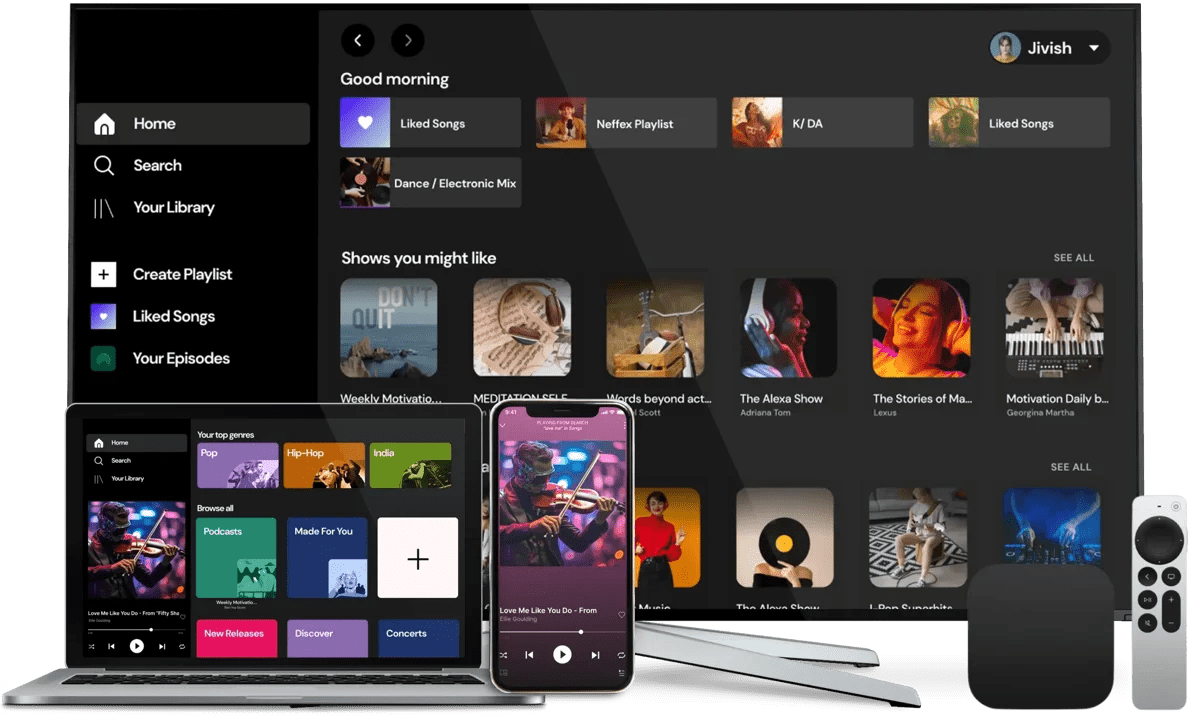Click Create Playlist plus icon on TV

point(104,274)
